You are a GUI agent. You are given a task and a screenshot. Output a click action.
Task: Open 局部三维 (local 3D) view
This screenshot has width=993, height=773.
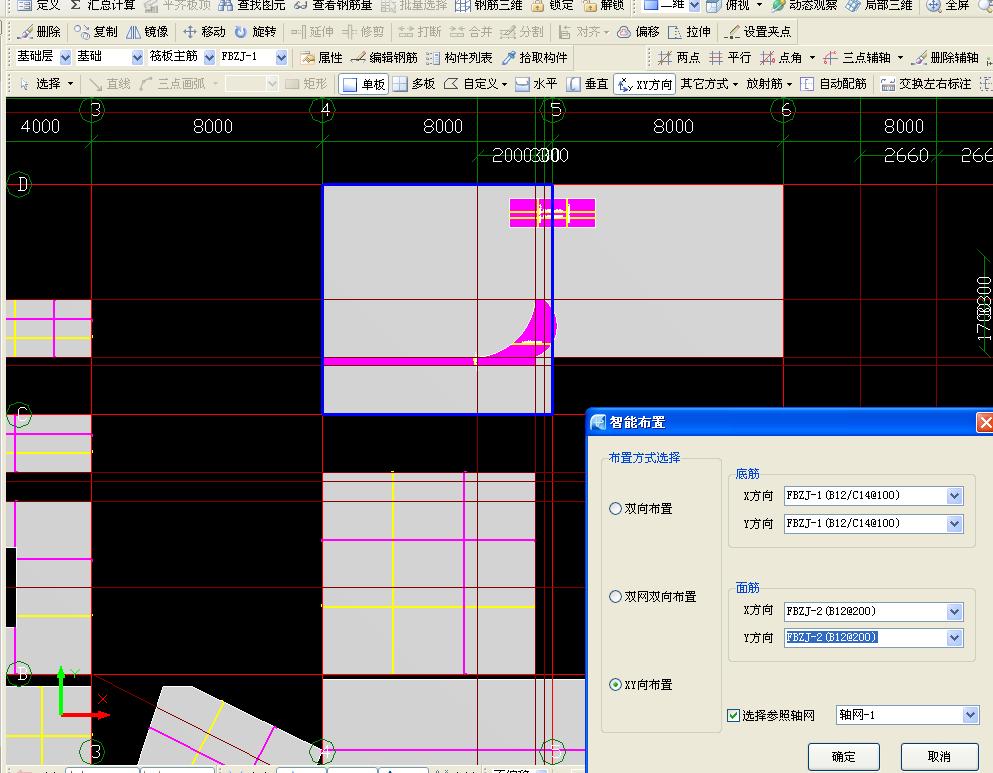point(880,6)
